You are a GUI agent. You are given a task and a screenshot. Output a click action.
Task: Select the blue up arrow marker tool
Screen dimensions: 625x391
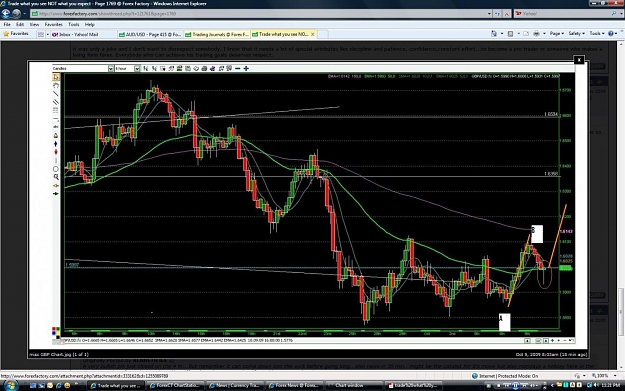pyautogui.click(x=56, y=143)
